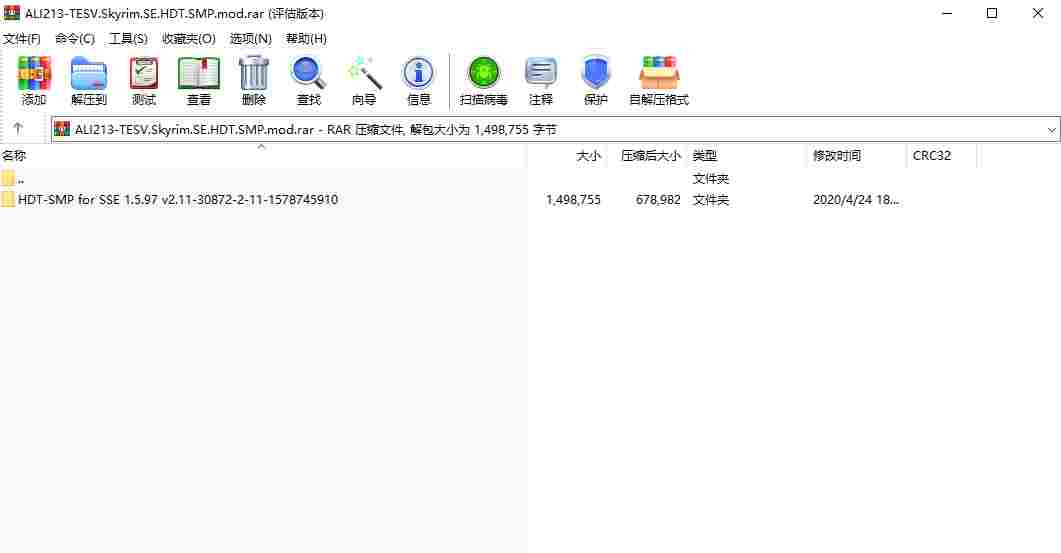Maximize the WinRAR window
The height and width of the screenshot is (553, 1061).
tap(992, 13)
